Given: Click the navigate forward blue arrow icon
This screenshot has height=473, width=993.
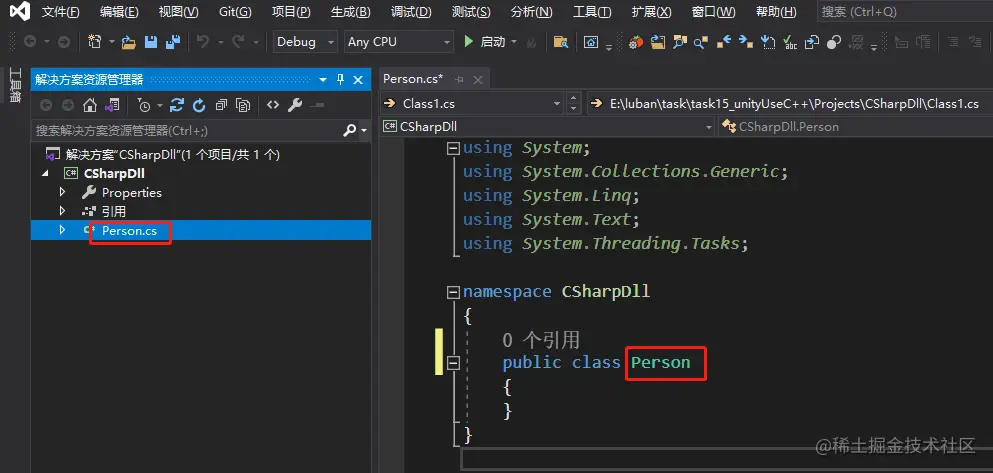Looking at the screenshot, I should (746, 42).
